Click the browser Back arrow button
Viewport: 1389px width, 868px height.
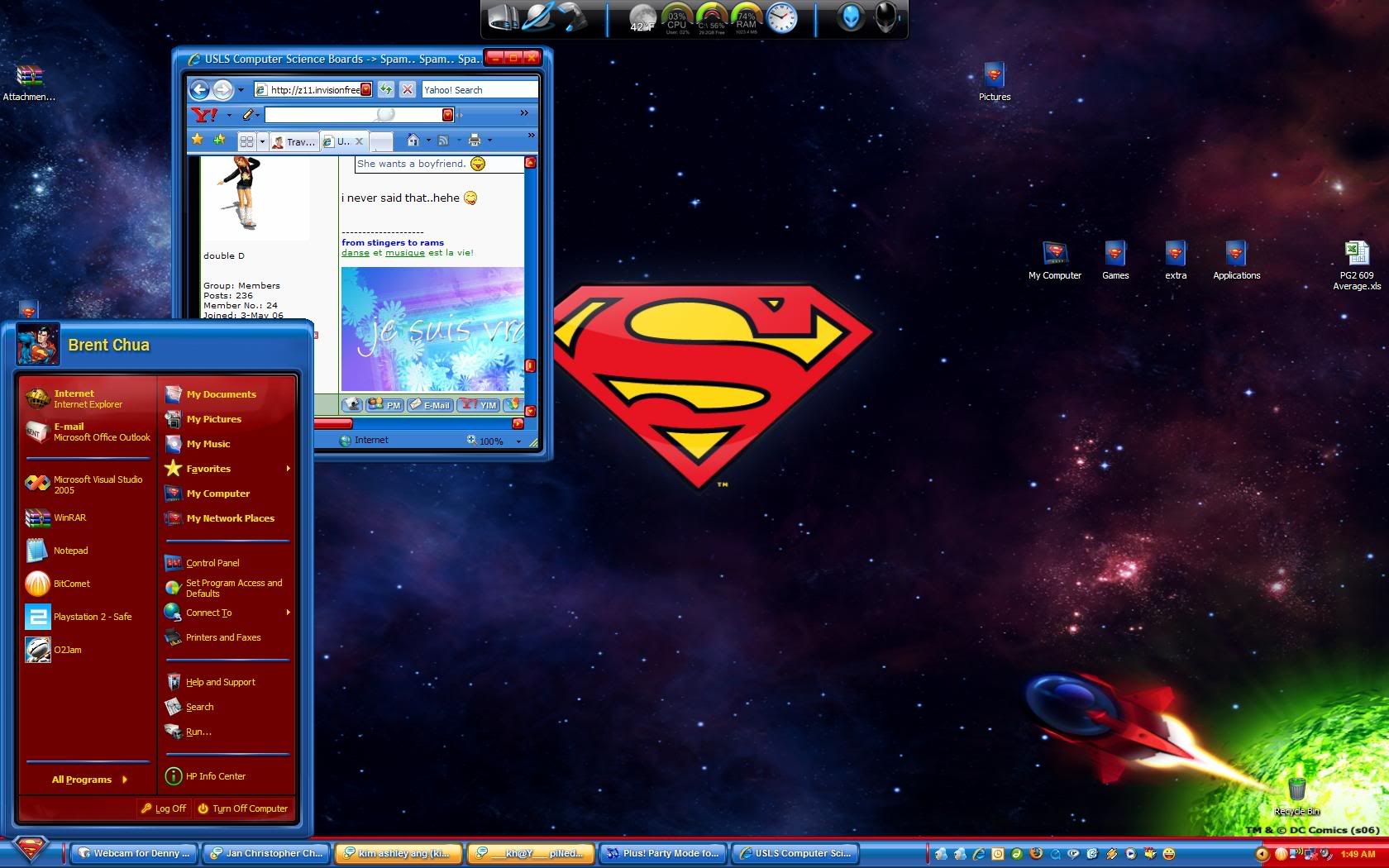pos(199,90)
